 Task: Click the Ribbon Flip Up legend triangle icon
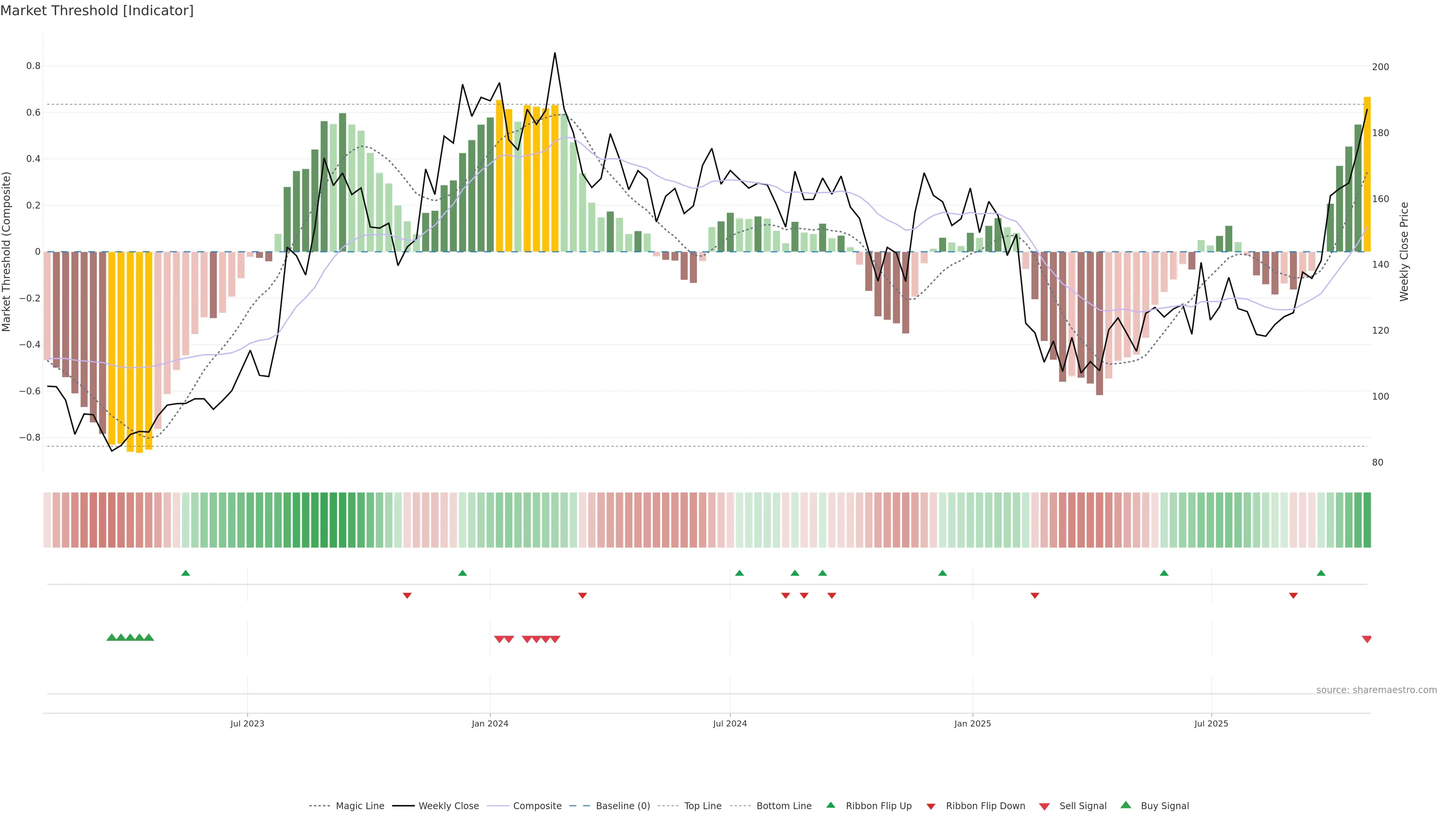pos(830,805)
